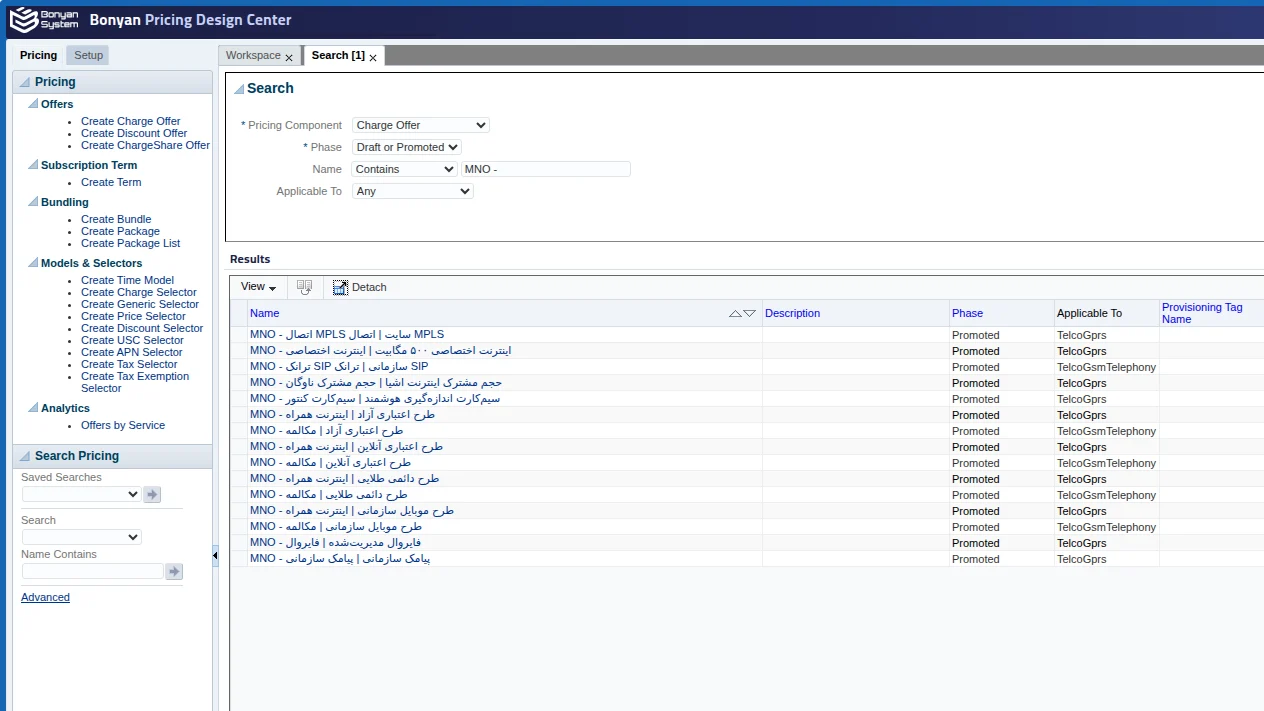Screen dimensions: 1264x711
Task: Click the Advanced search link
Action: (x=45, y=597)
